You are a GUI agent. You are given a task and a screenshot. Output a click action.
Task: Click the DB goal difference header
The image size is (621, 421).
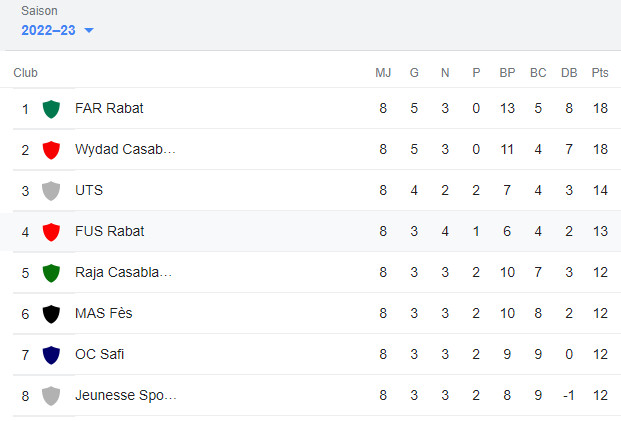[x=569, y=73]
